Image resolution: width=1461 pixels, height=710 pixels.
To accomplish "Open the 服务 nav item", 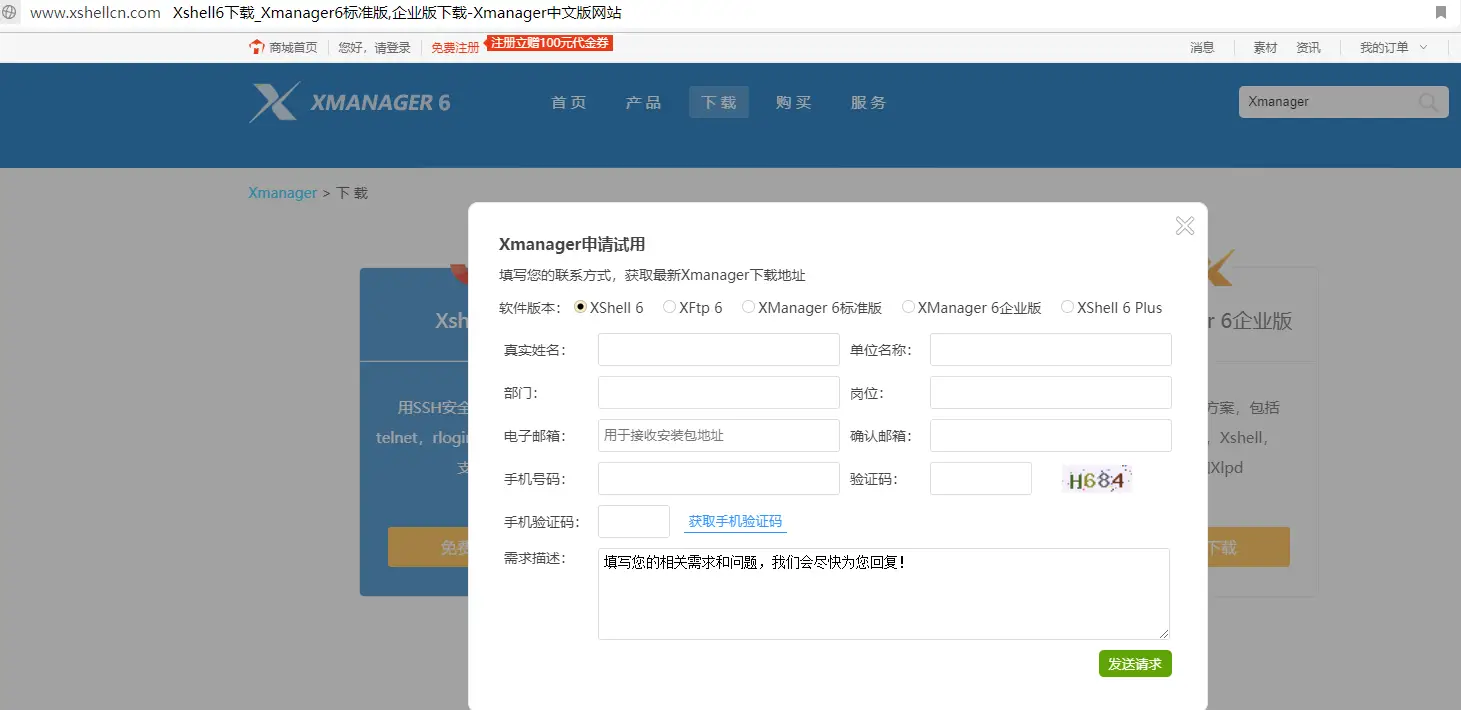I will click(x=868, y=102).
